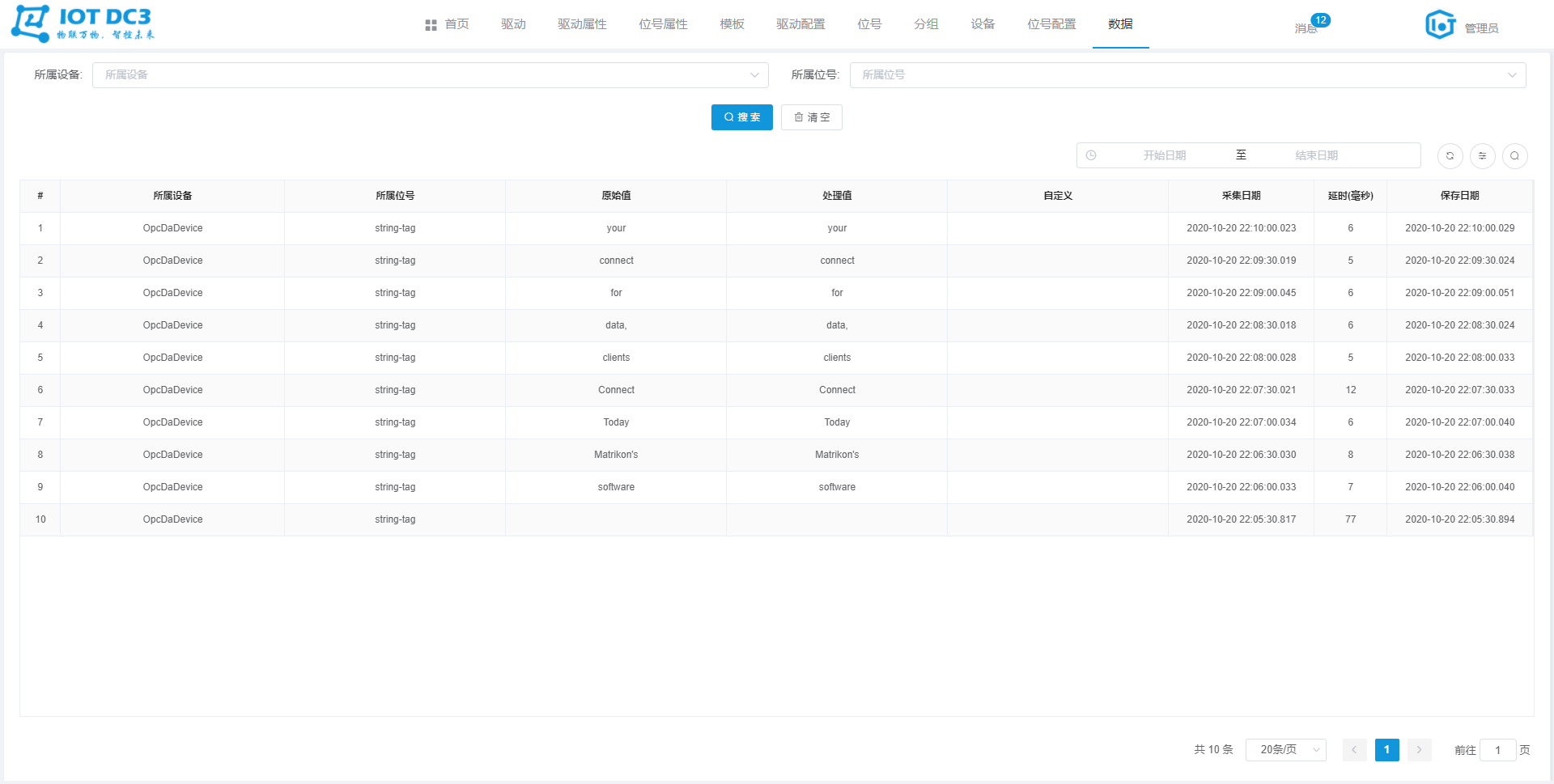Click the 结束日期 date field
This screenshot has width=1554, height=784.
[1316, 155]
